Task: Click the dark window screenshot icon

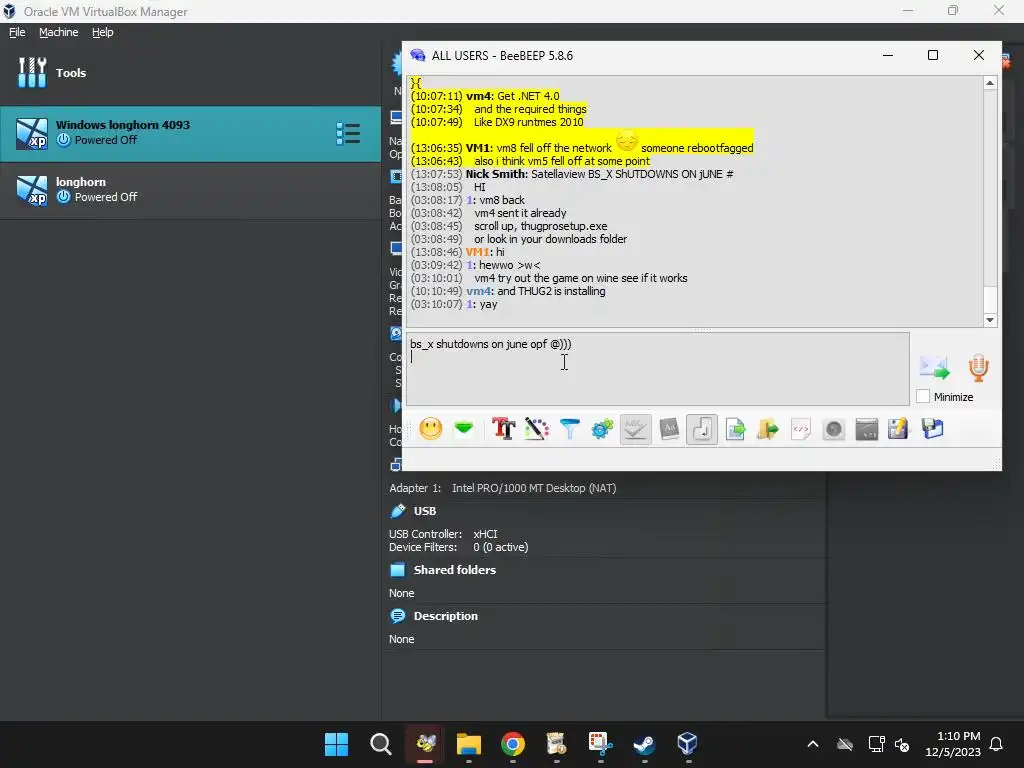Action: pyautogui.click(x=867, y=429)
